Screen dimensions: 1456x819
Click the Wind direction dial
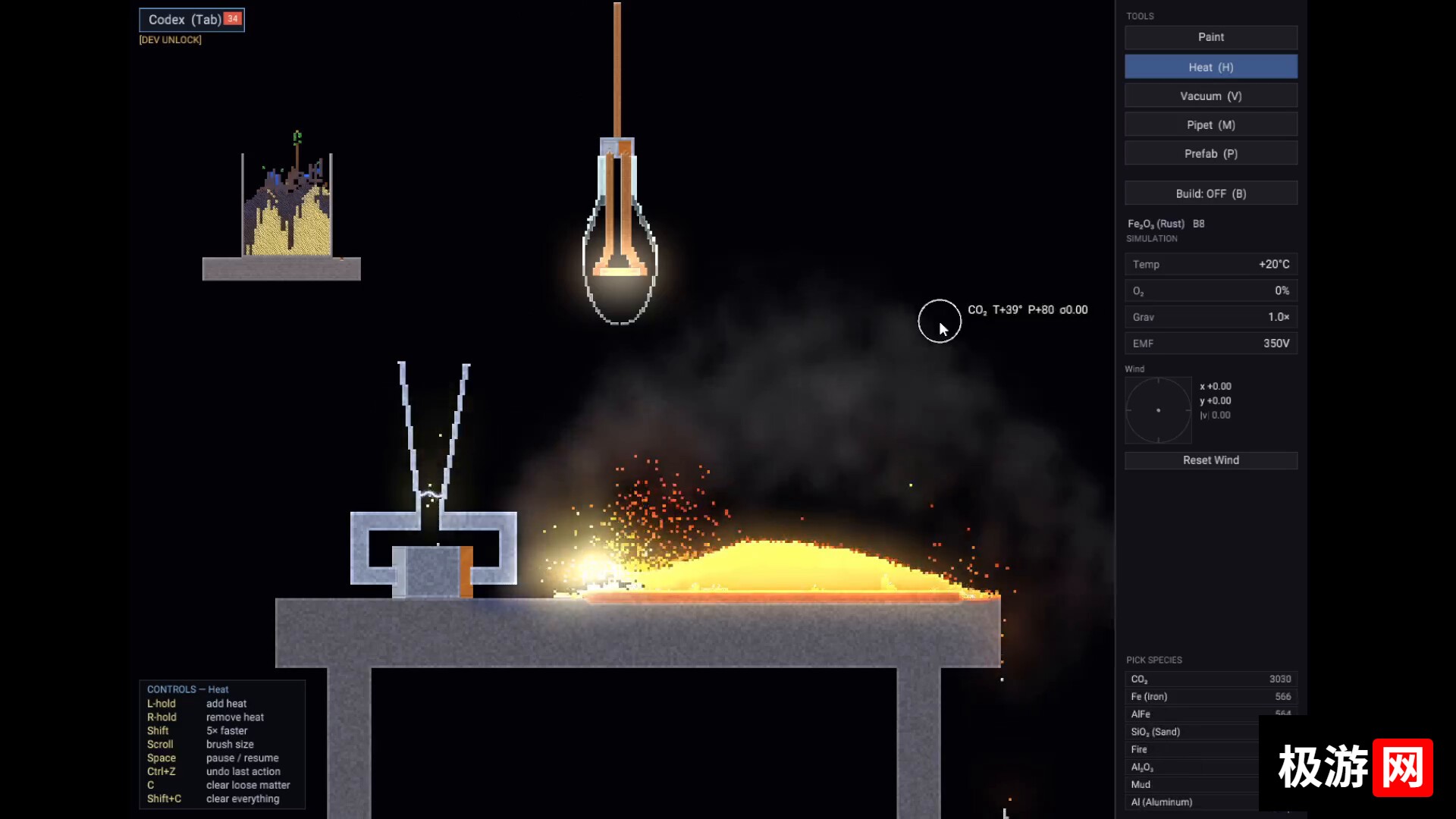tap(1158, 410)
